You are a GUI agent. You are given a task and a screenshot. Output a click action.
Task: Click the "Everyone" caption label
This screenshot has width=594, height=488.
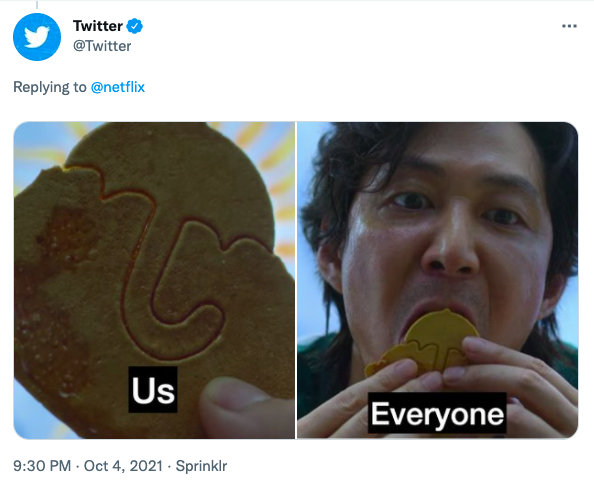pyautogui.click(x=437, y=413)
